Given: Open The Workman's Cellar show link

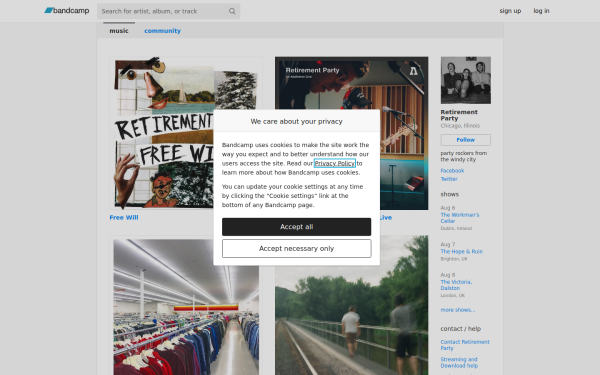Looking at the screenshot, I should point(460,218).
